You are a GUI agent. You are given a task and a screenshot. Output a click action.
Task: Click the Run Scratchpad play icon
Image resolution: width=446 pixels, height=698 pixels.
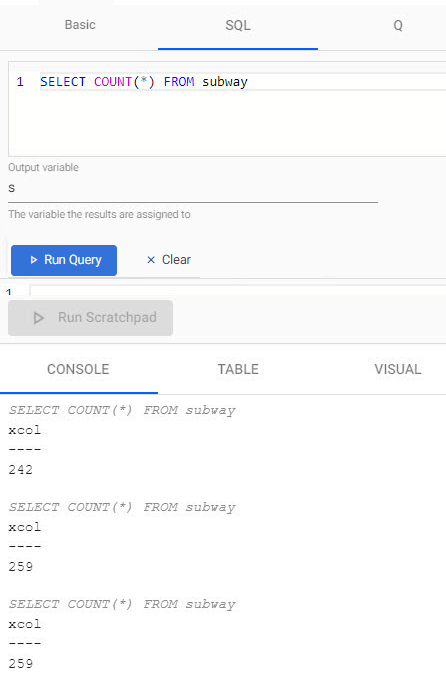39,318
